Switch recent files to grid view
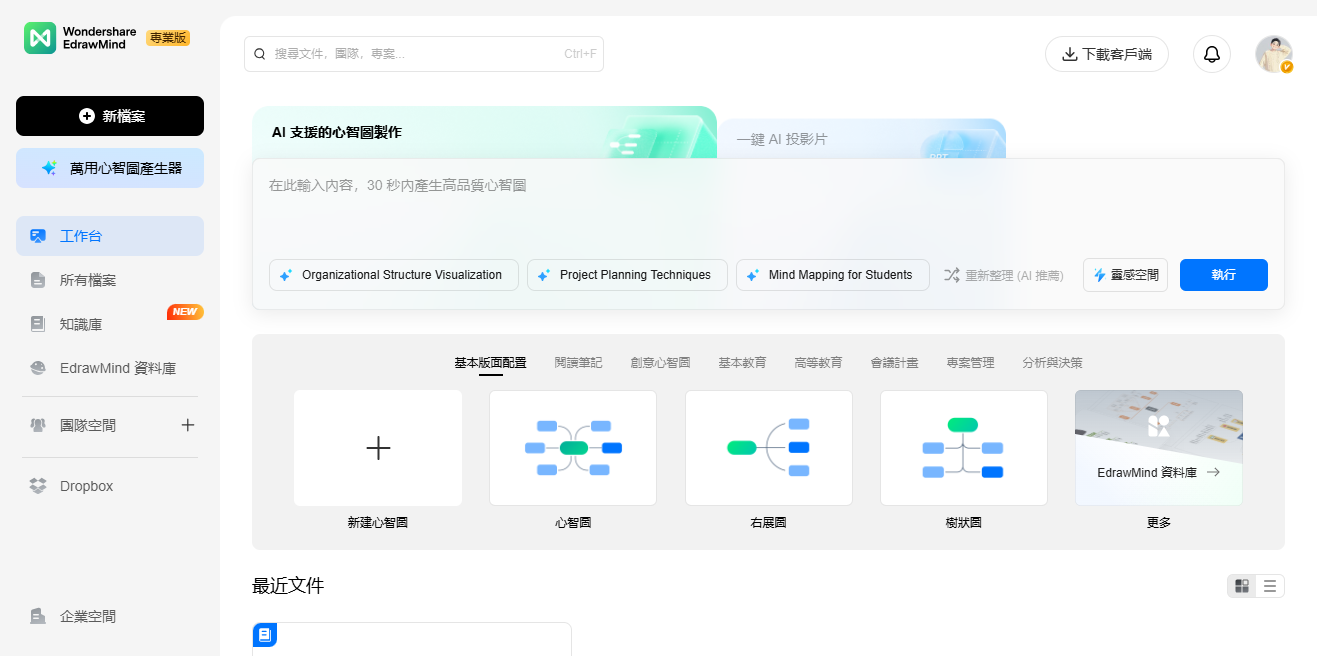Image resolution: width=1317 pixels, height=656 pixels. coord(1241,586)
